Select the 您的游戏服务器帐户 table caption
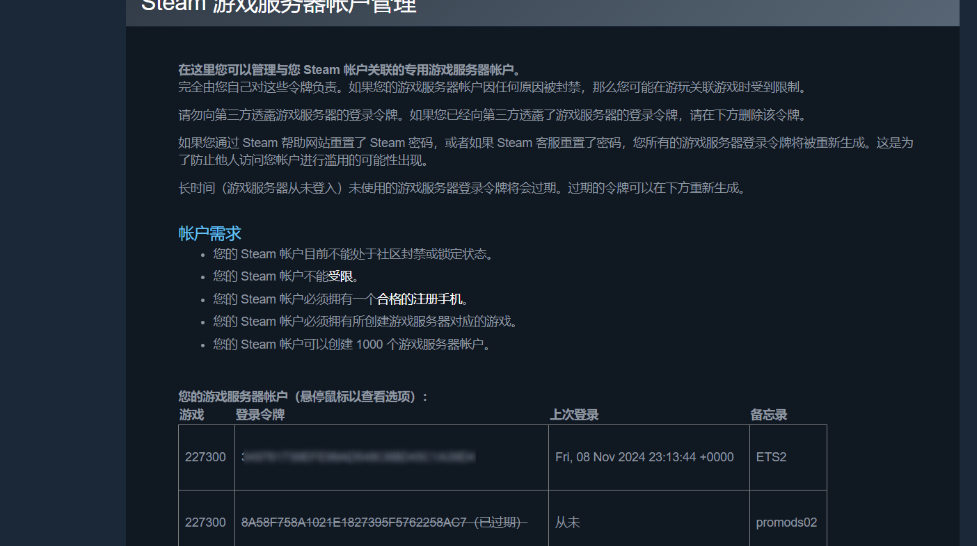 pos(303,396)
